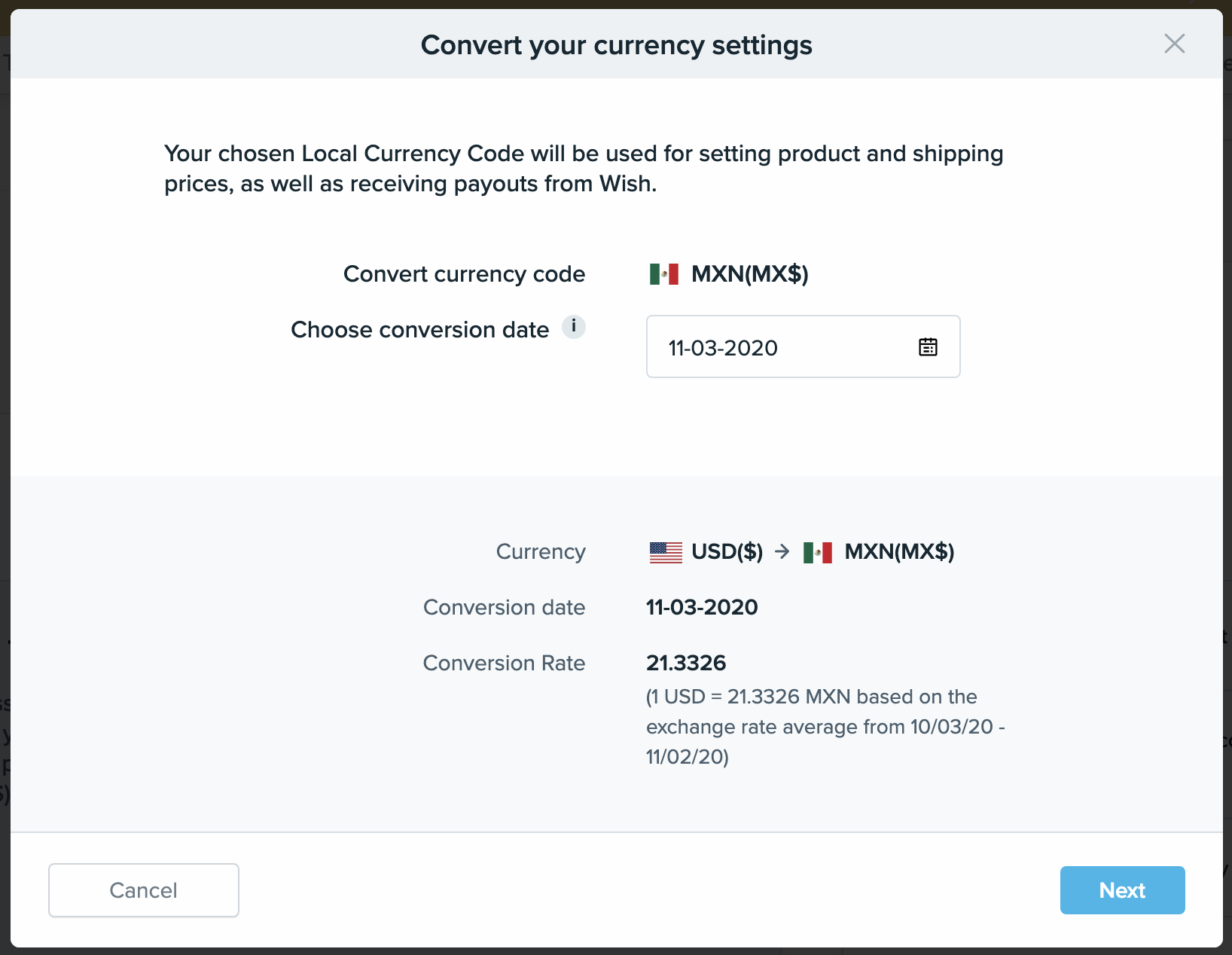This screenshot has width=1232, height=955.
Task: Click the MXN(MX$) target currency in summary
Action: [899, 552]
